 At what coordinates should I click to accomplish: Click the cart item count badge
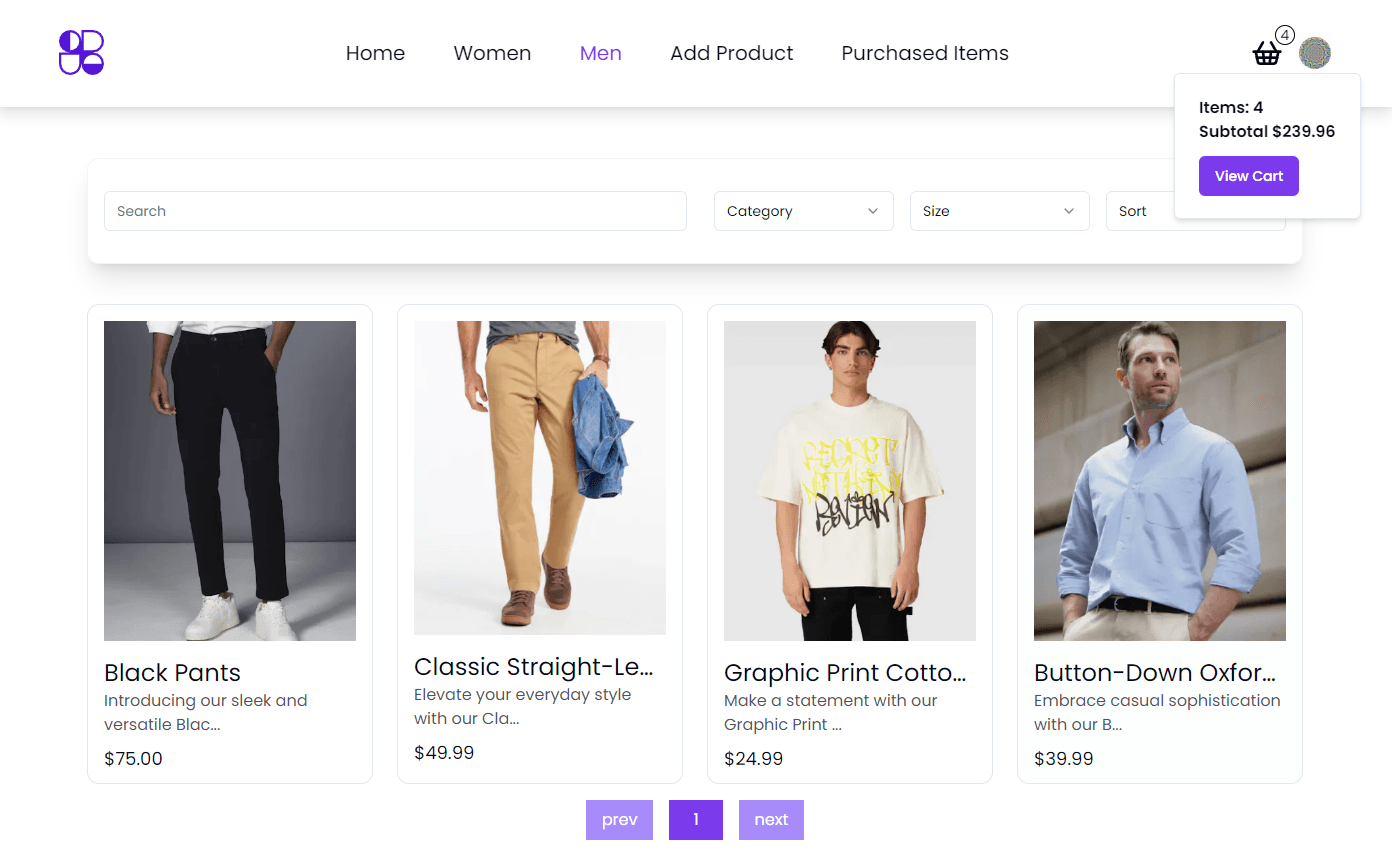[x=1285, y=35]
